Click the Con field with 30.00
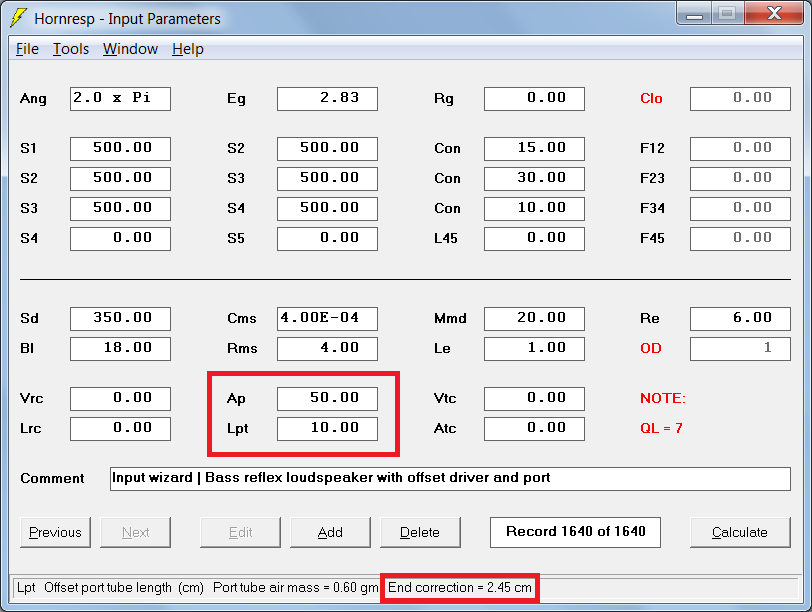Viewport: 812px width, 612px height. click(534, 179)
